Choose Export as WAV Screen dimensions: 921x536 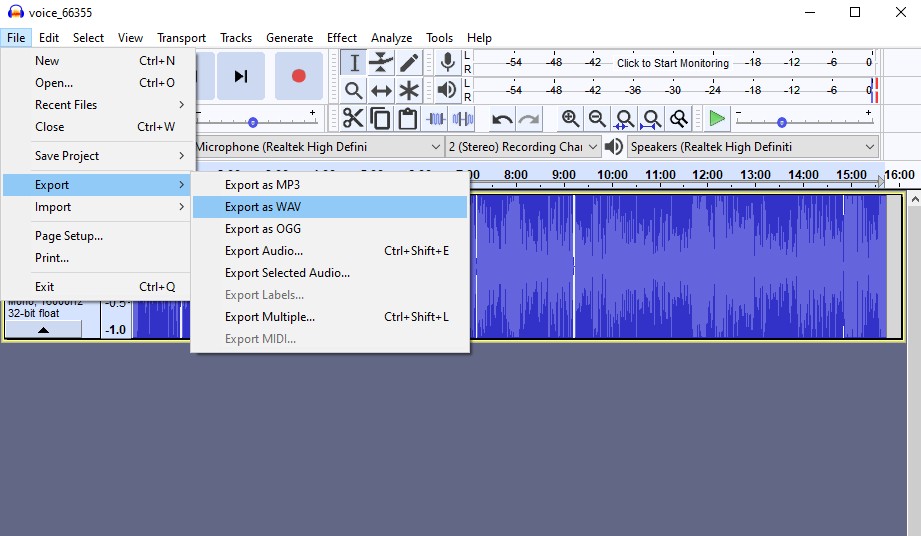click(263, 207)
